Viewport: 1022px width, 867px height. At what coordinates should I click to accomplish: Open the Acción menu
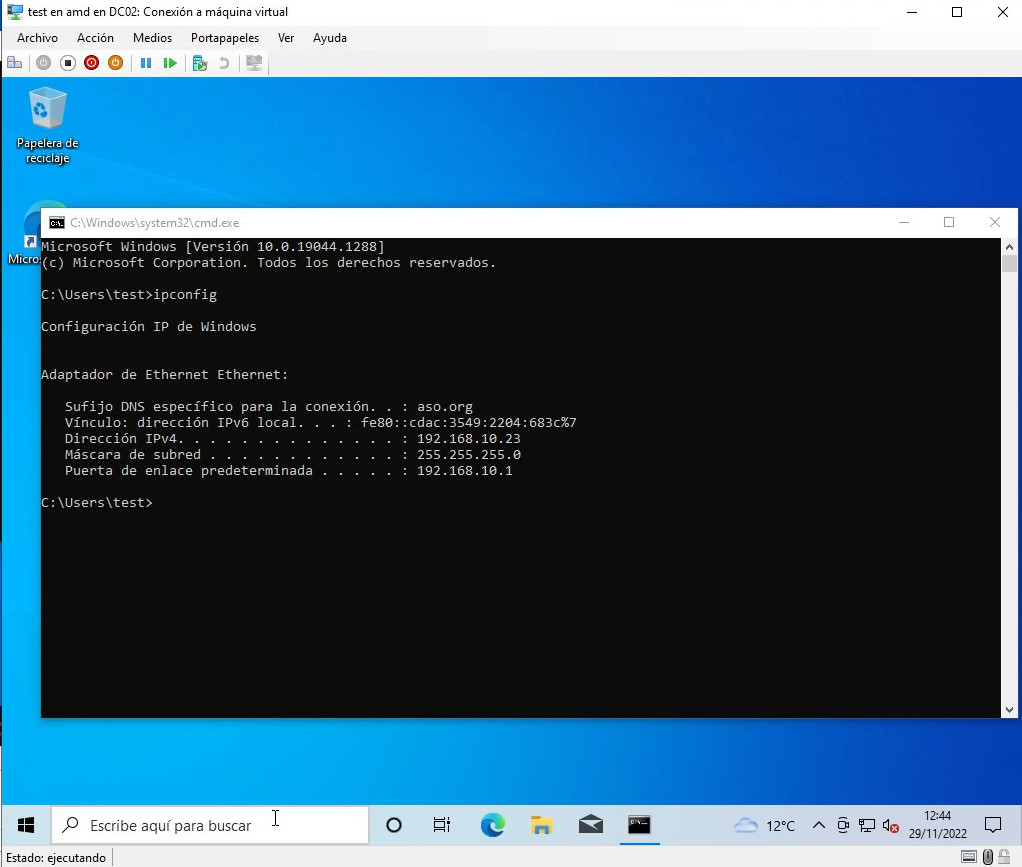[x=95, y=38]
